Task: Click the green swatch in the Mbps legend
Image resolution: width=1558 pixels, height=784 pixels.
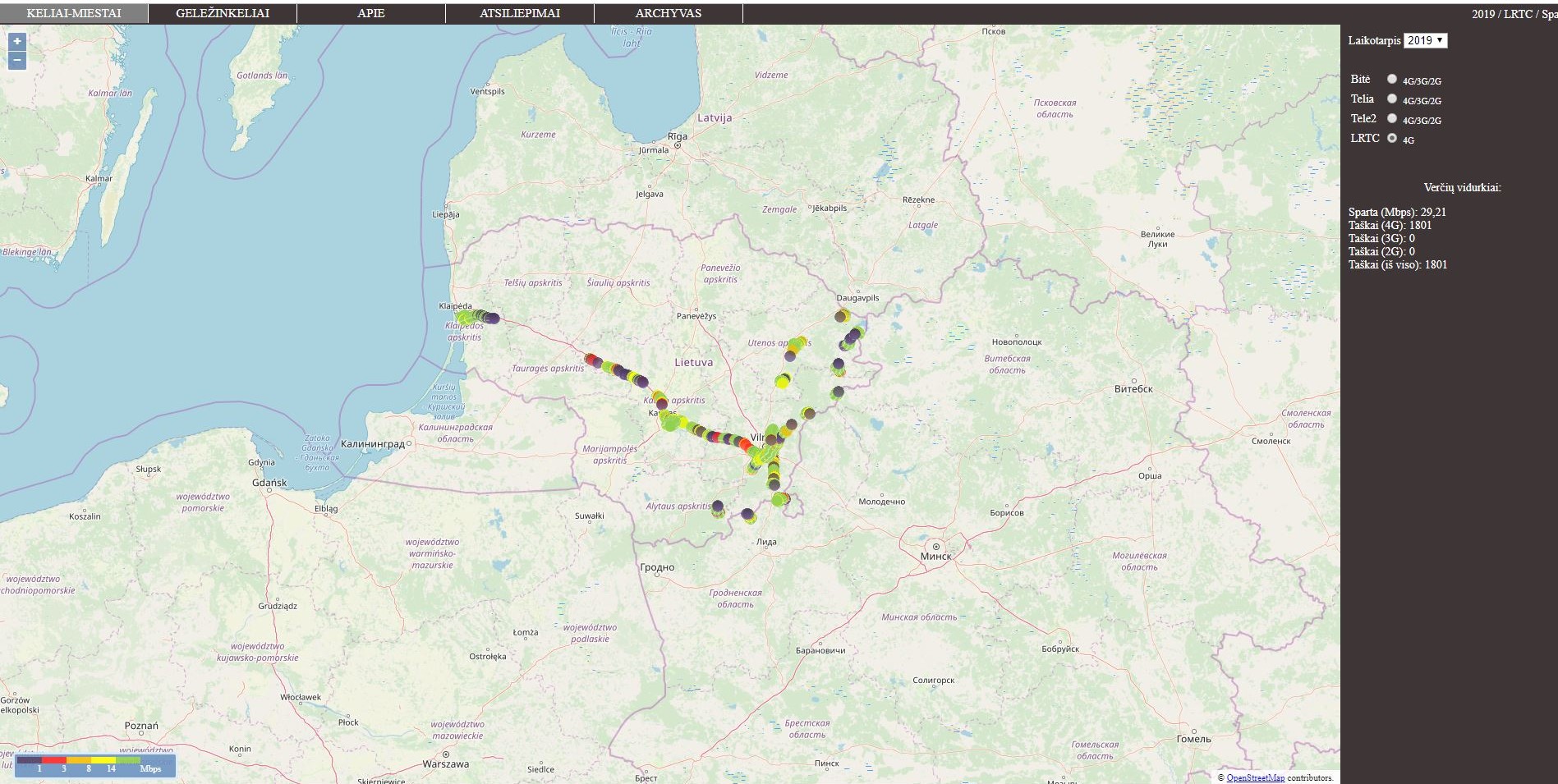Action: point(128,760)
